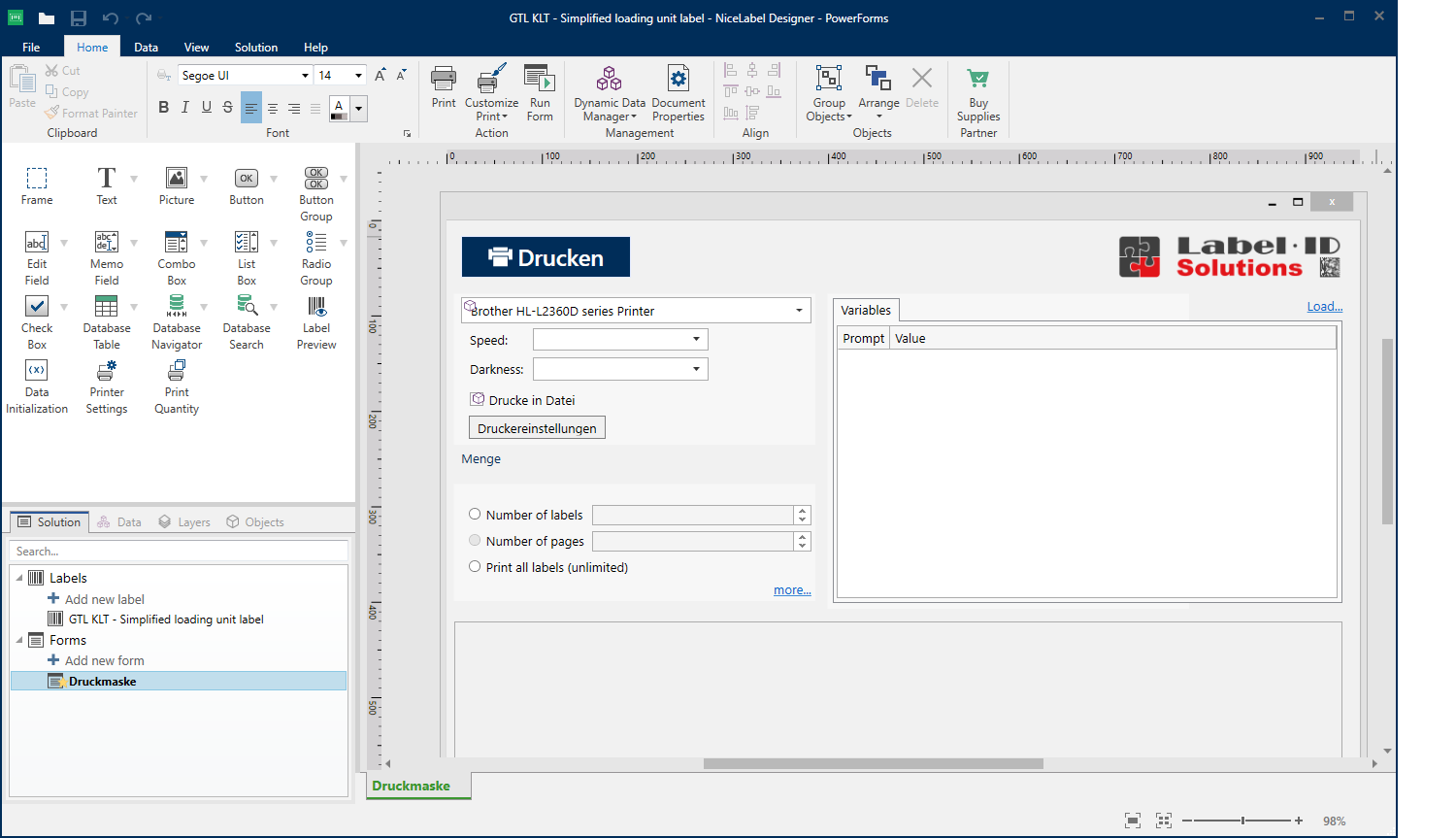Screen dimensions: 1456x838
Task: Open the Speed dropdown
Action: point(696,340)
